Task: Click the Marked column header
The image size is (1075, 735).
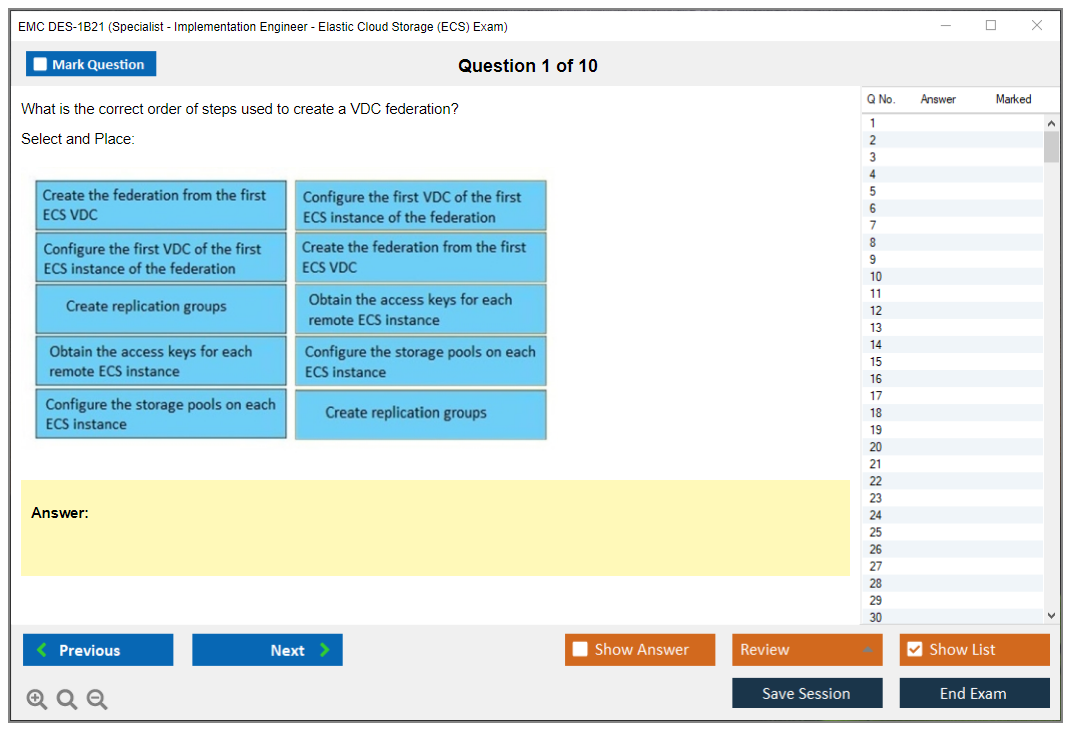Action: point(1013,99)
